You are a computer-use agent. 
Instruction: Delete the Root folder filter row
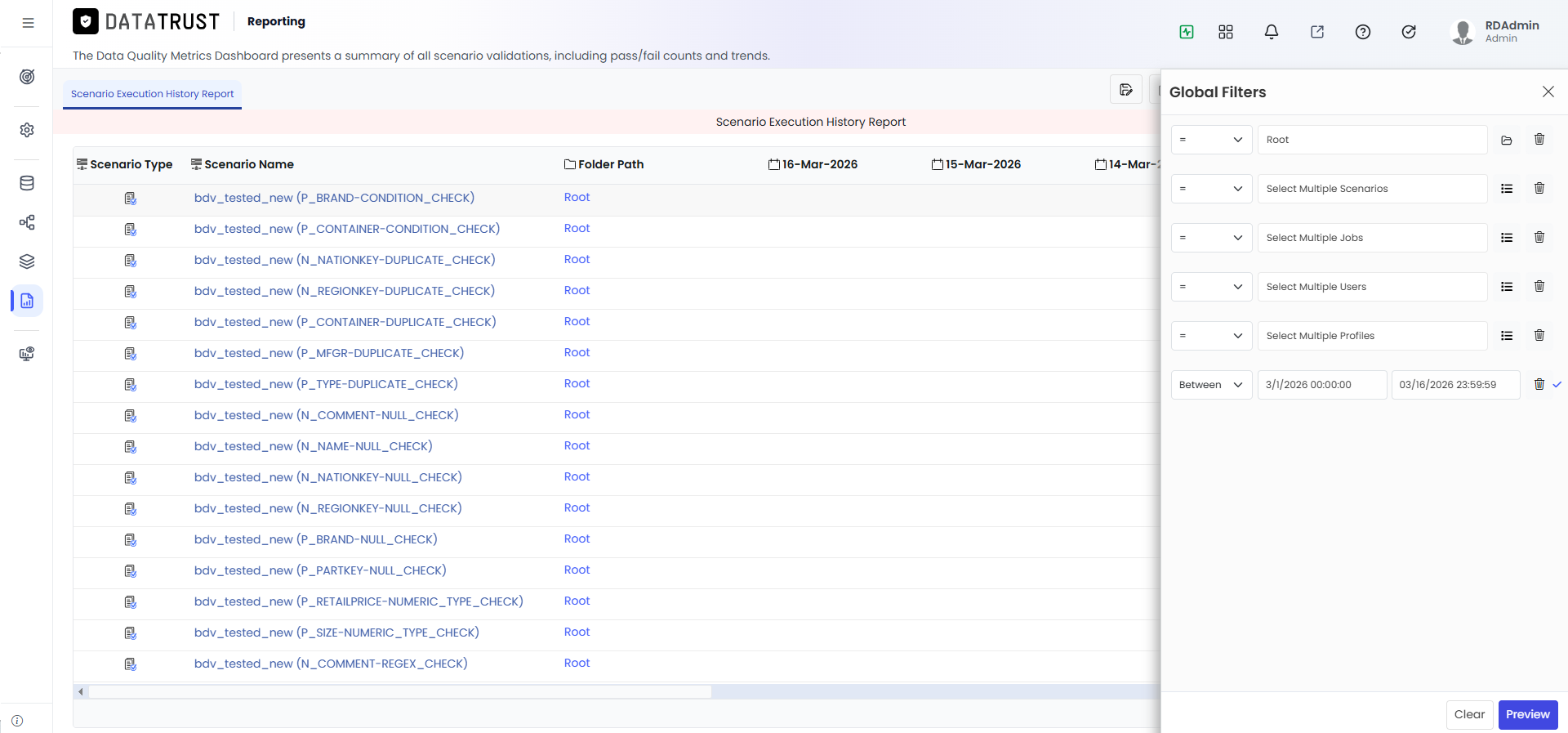click(x=1539, y=139)
